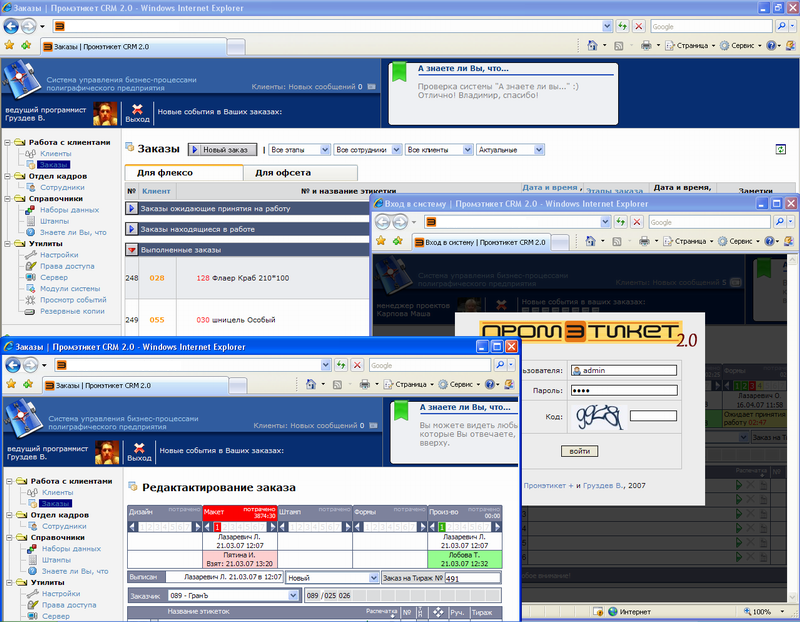Image resolution: width=800 pixels, height=622 pixels.
Task: Click Print icon in order editing window toolbar
Action: tap(364, 384)
